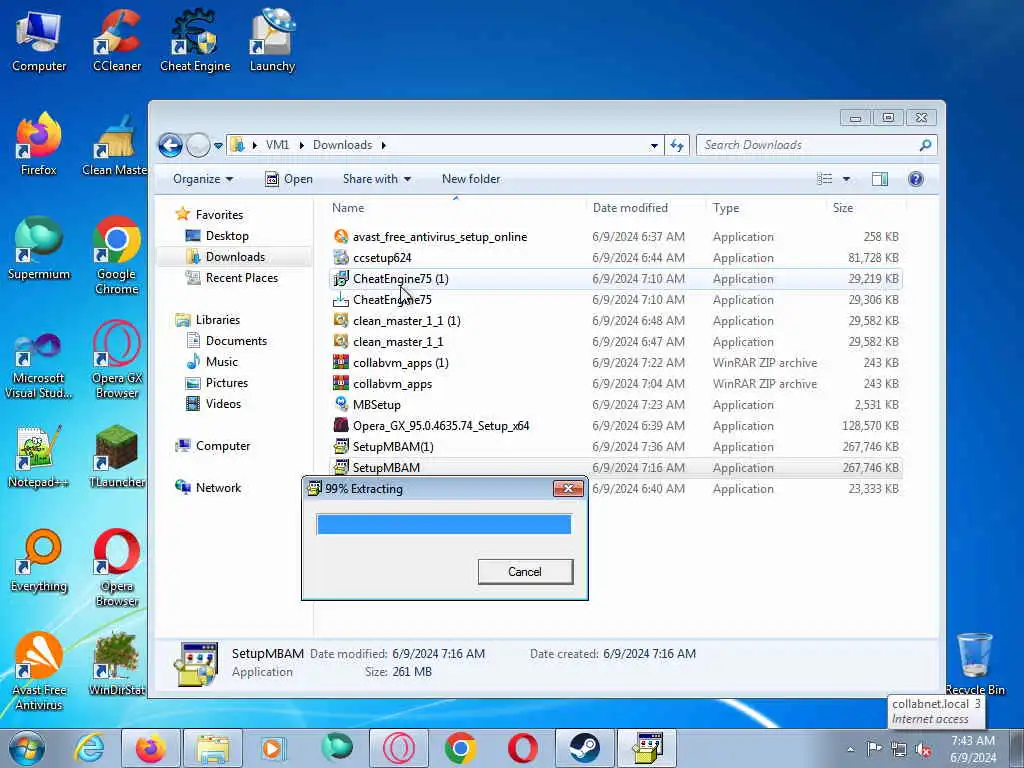This screenshot has height=768, width=1024.
Task: Open the Documents library
Action: coord(236,341)
